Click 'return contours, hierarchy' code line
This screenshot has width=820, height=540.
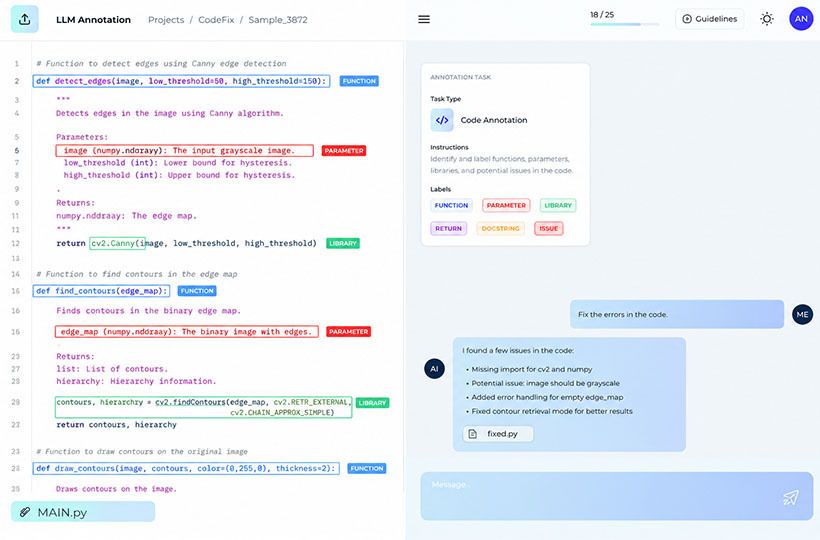117,425
